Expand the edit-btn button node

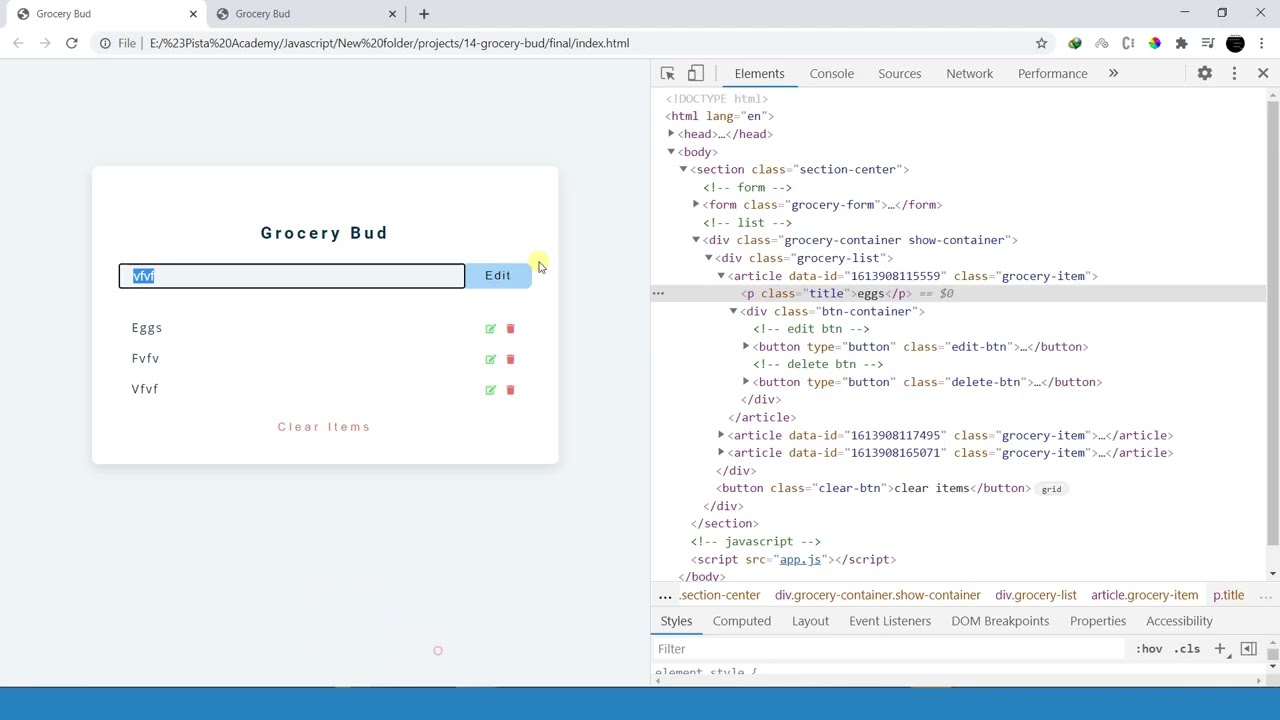(x=746, y=347)
